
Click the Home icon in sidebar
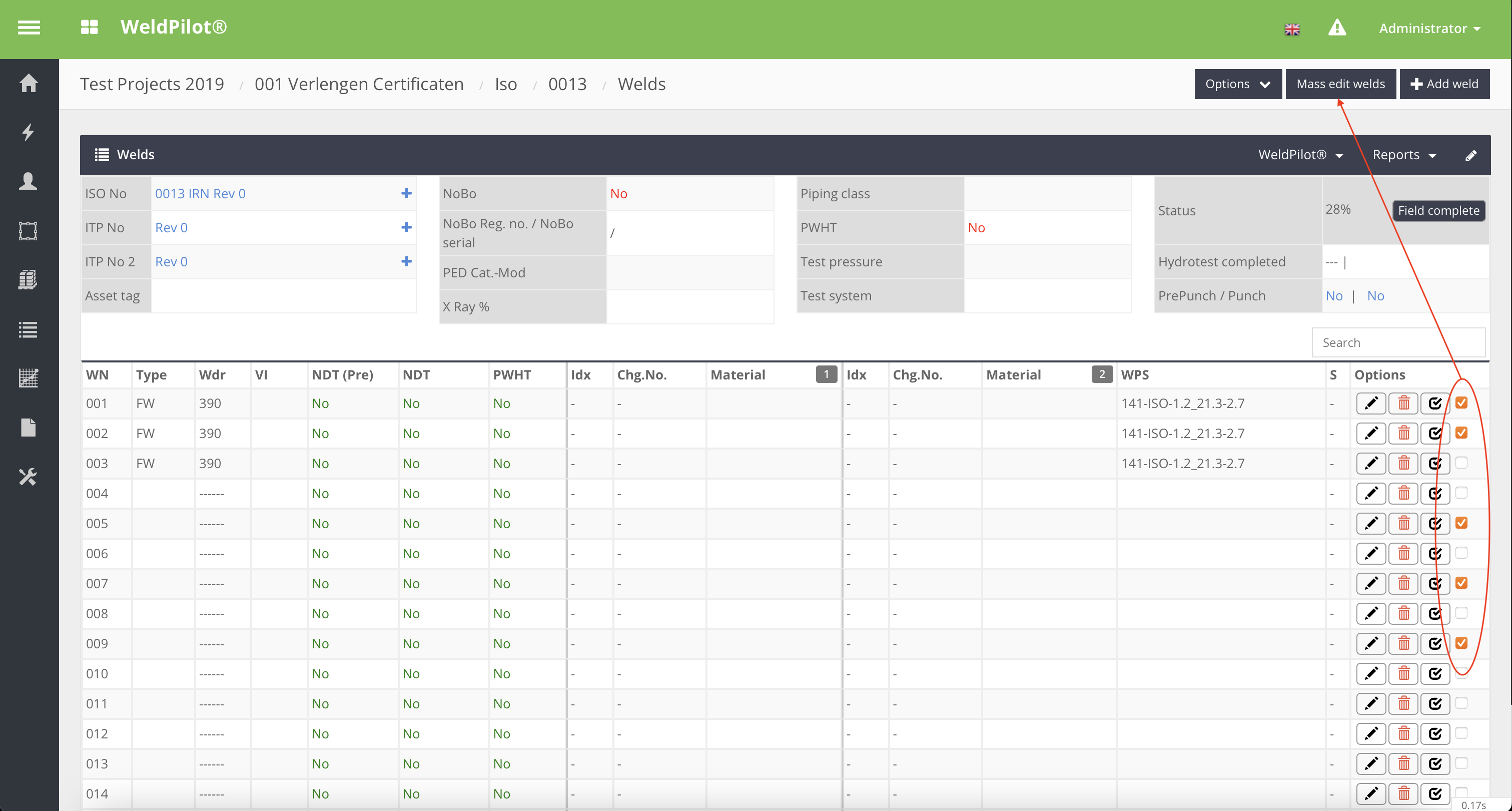pos(28,84)
